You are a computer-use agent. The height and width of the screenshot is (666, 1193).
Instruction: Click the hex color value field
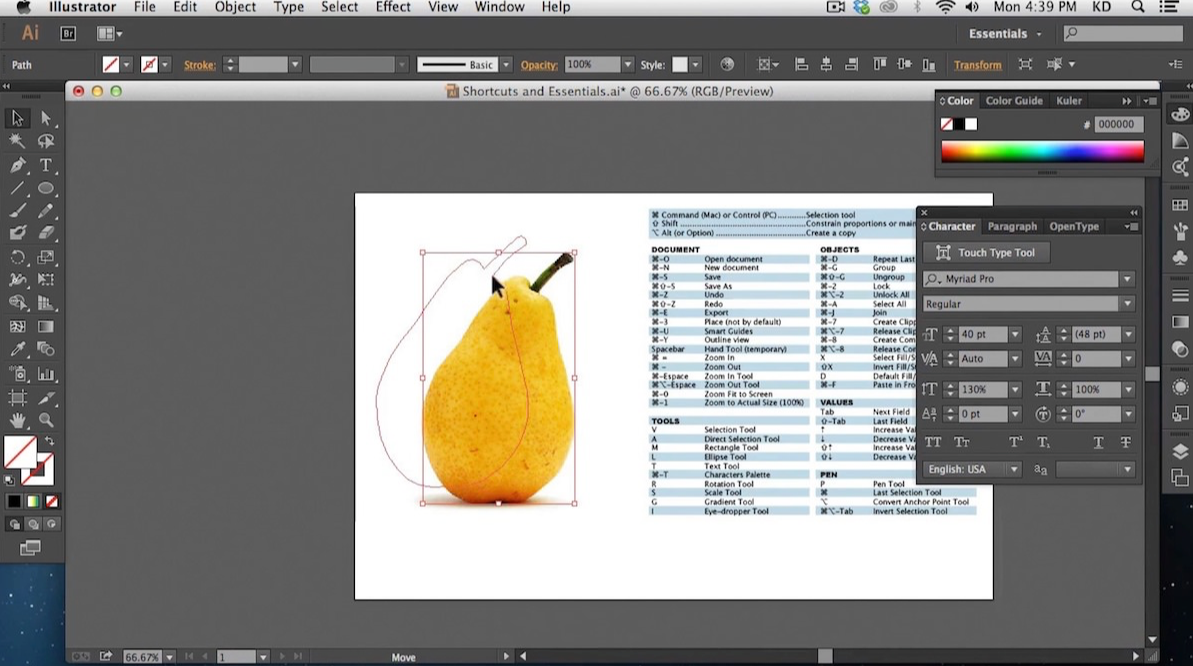point(1115,125)
